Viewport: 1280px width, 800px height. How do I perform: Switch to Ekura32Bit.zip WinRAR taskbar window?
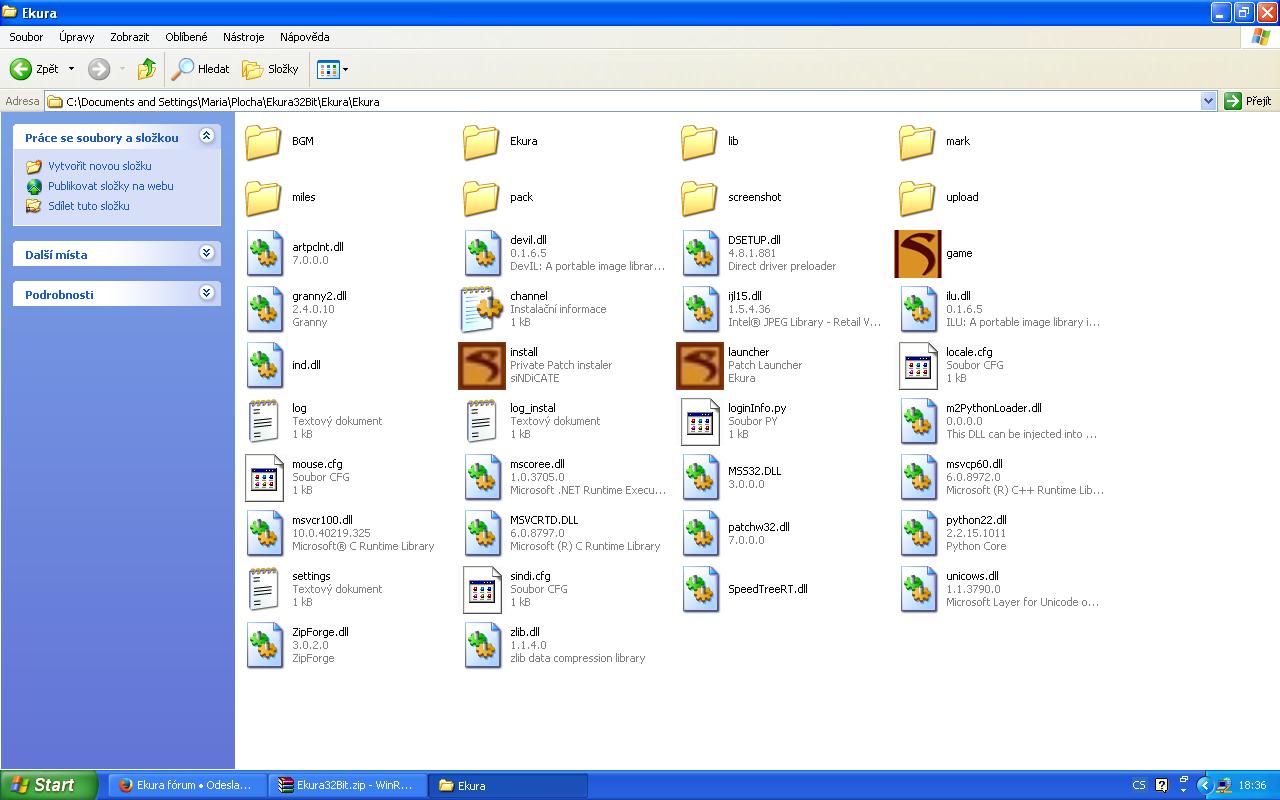346,785
